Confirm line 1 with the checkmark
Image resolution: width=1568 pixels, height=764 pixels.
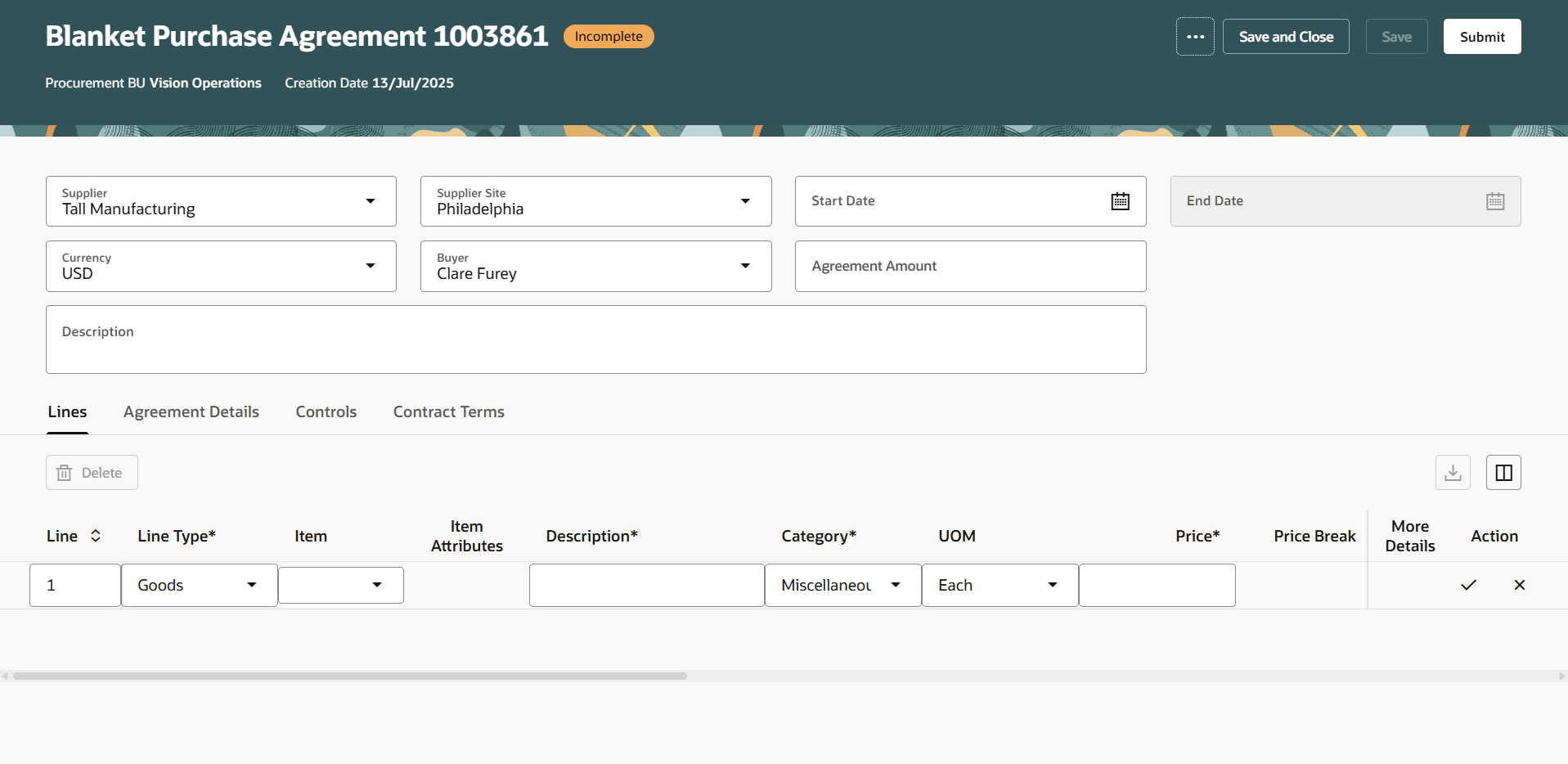[1469, 585]
